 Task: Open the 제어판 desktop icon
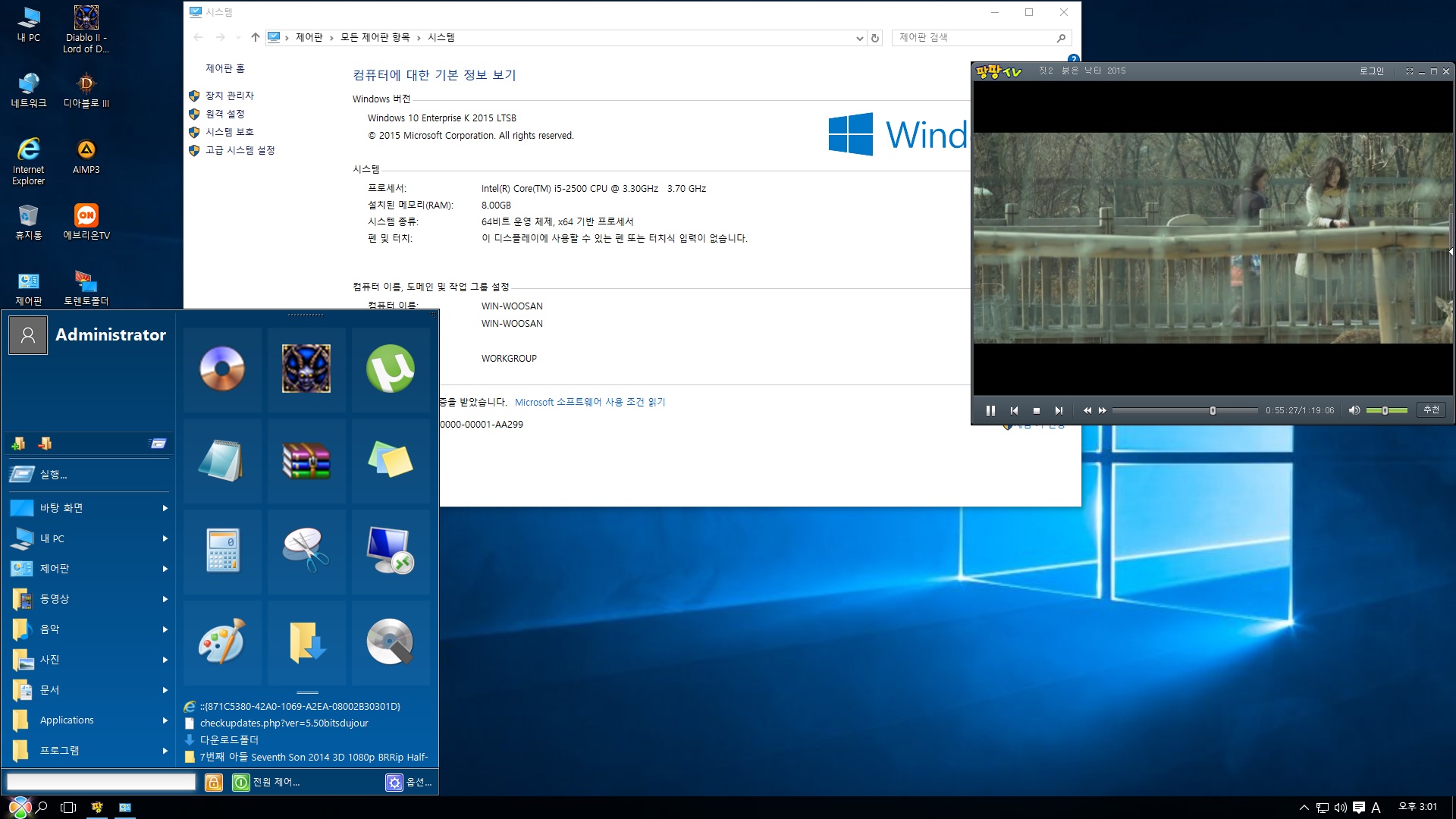tap(29, 288)
